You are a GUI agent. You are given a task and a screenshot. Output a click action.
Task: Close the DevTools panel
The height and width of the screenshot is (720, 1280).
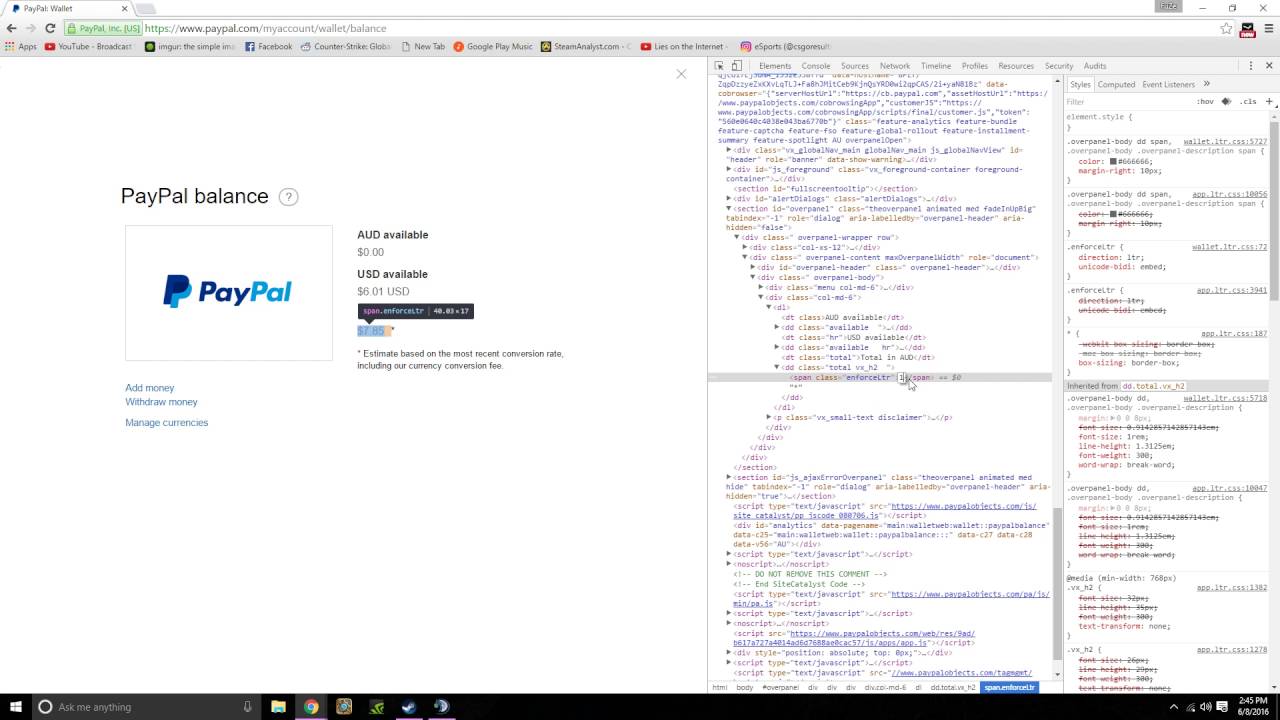point(1270,66)
